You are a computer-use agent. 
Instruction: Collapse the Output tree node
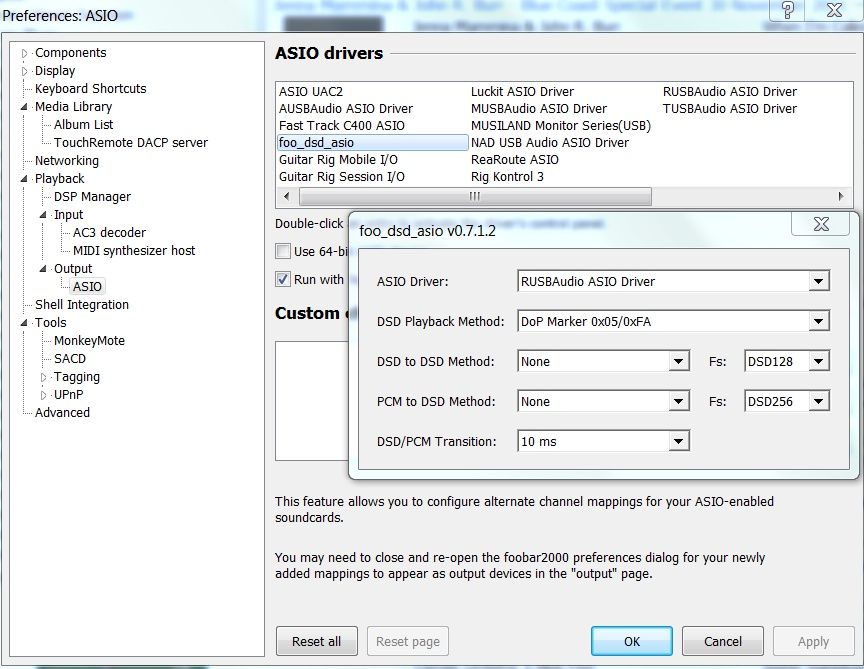pos(43,269)
